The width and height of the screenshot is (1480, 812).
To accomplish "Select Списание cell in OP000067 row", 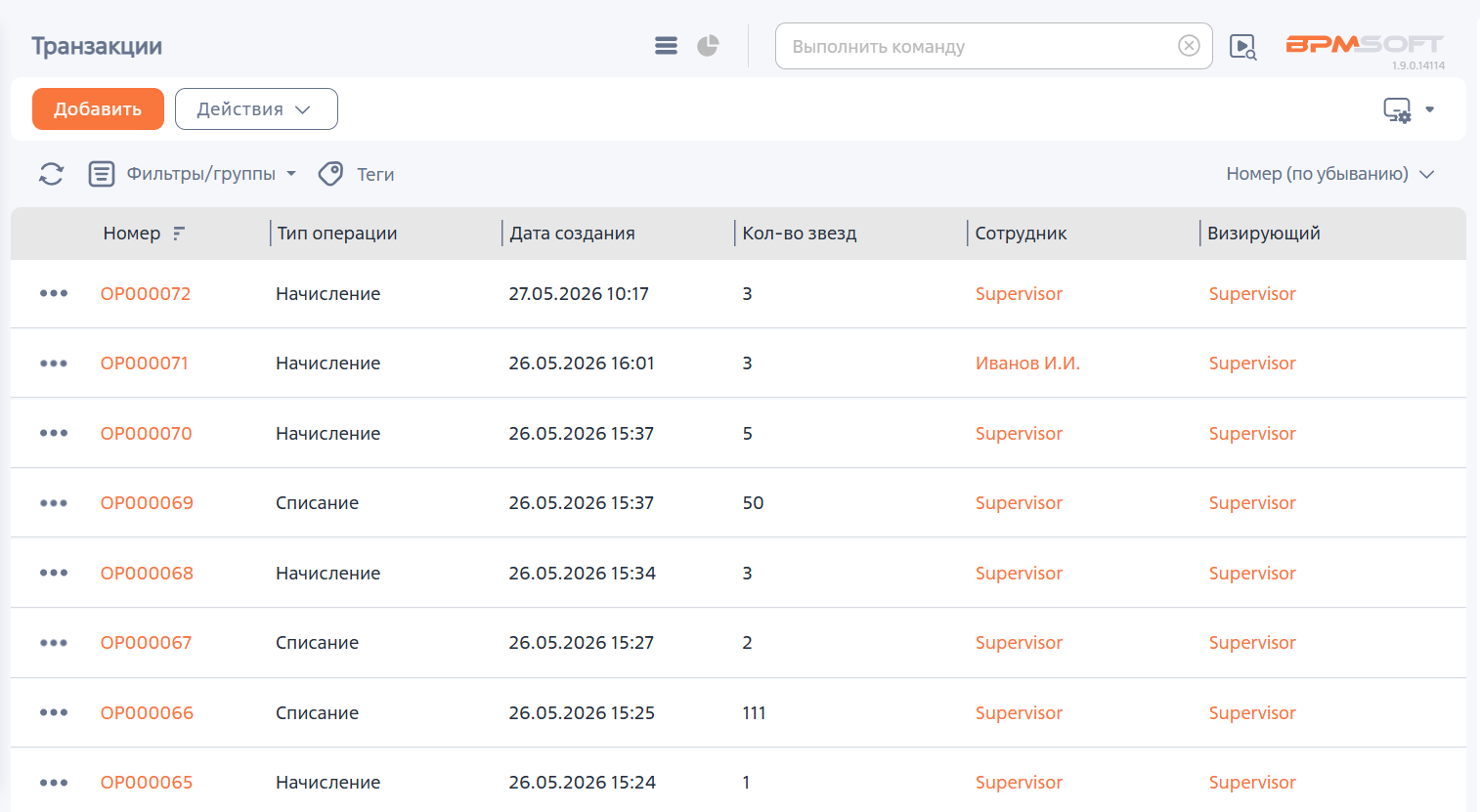I will [x=317, y=643].
